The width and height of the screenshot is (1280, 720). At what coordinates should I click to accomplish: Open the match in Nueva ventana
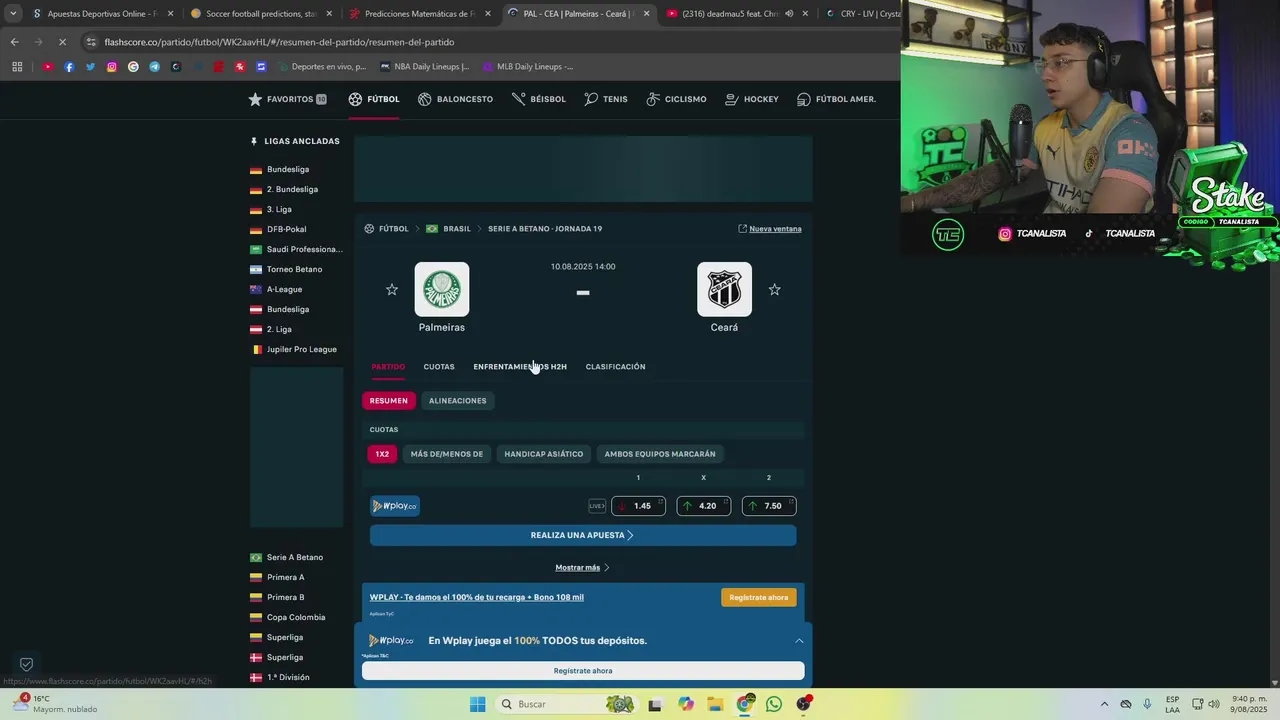click(x=770, y=229)
